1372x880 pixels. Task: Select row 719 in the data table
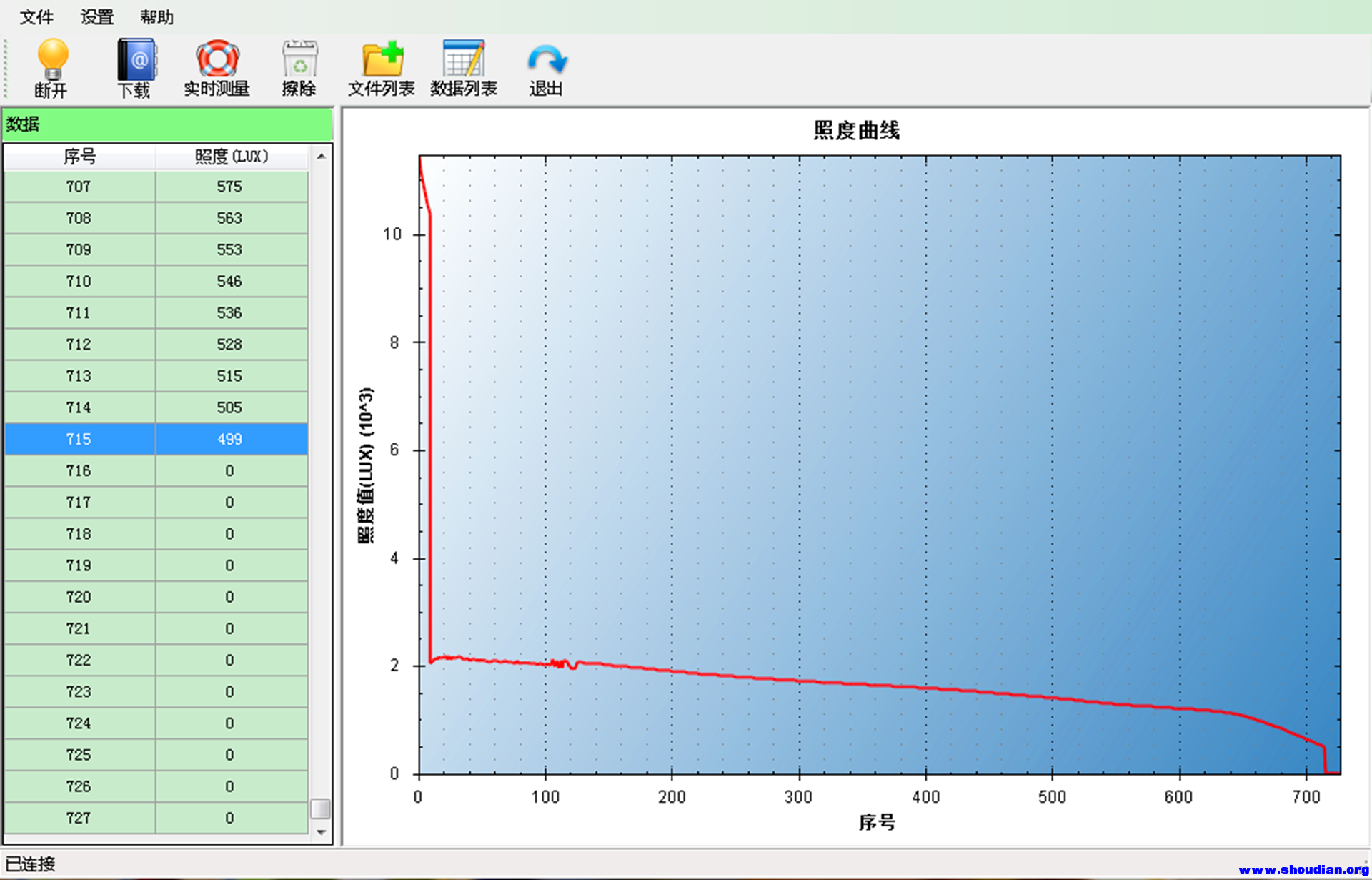156,565
